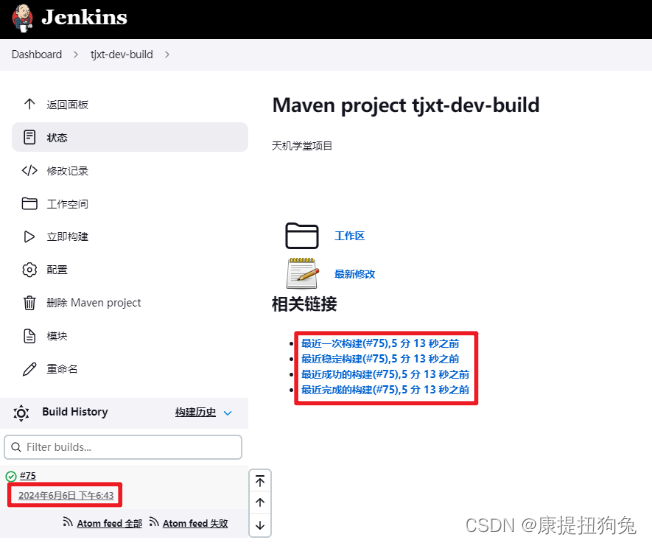Click the Jenkins title text in header
652x544 pixels.
(x=84, y=17)
